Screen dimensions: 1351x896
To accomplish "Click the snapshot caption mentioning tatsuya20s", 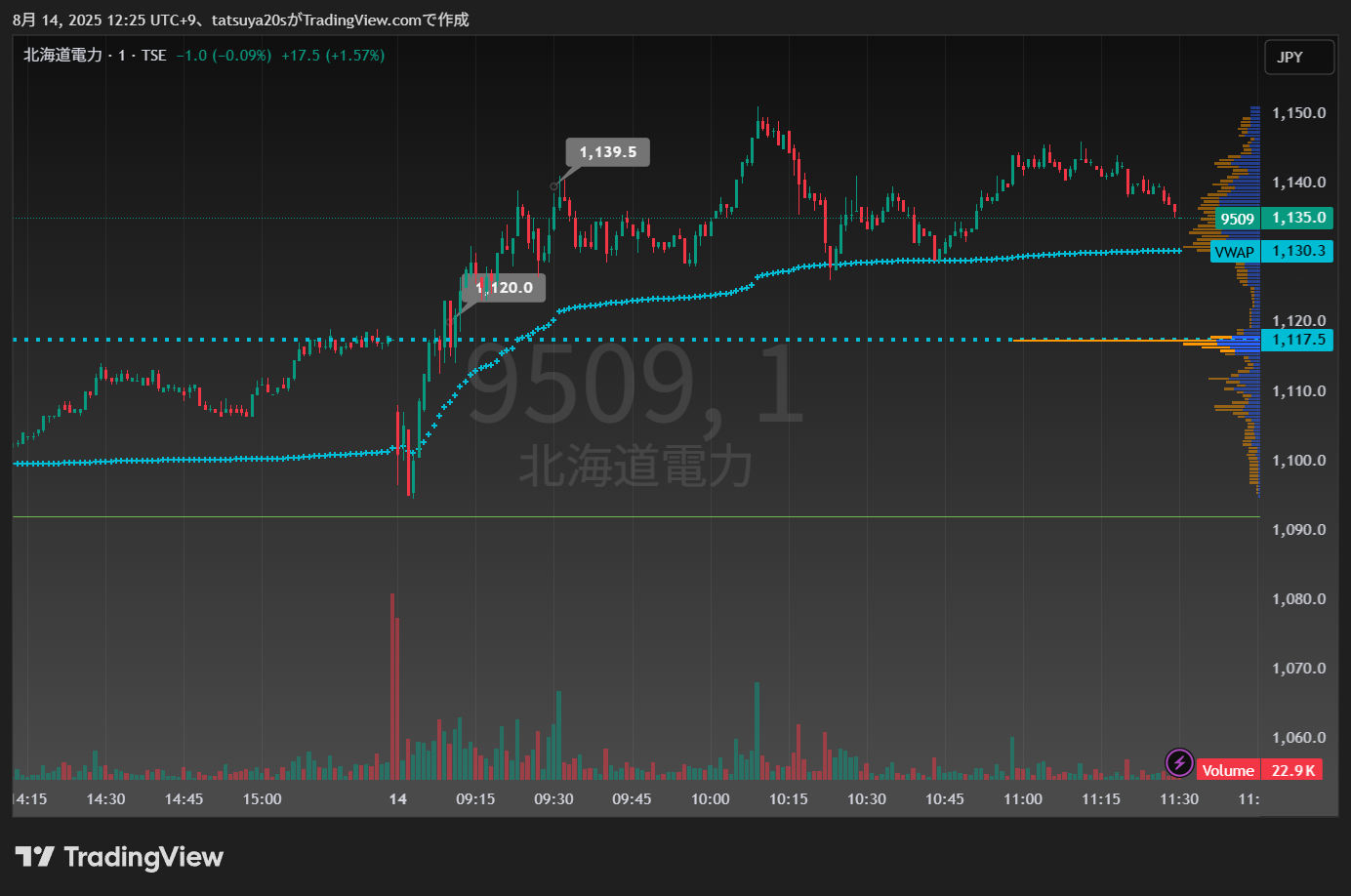I will point(240,20).
